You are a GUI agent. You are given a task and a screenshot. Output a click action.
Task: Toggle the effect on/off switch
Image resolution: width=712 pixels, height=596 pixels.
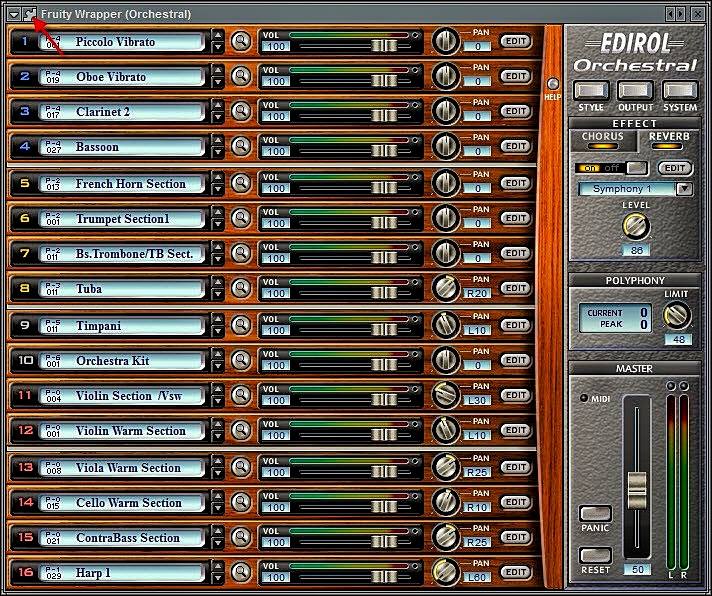click(611, 168)
